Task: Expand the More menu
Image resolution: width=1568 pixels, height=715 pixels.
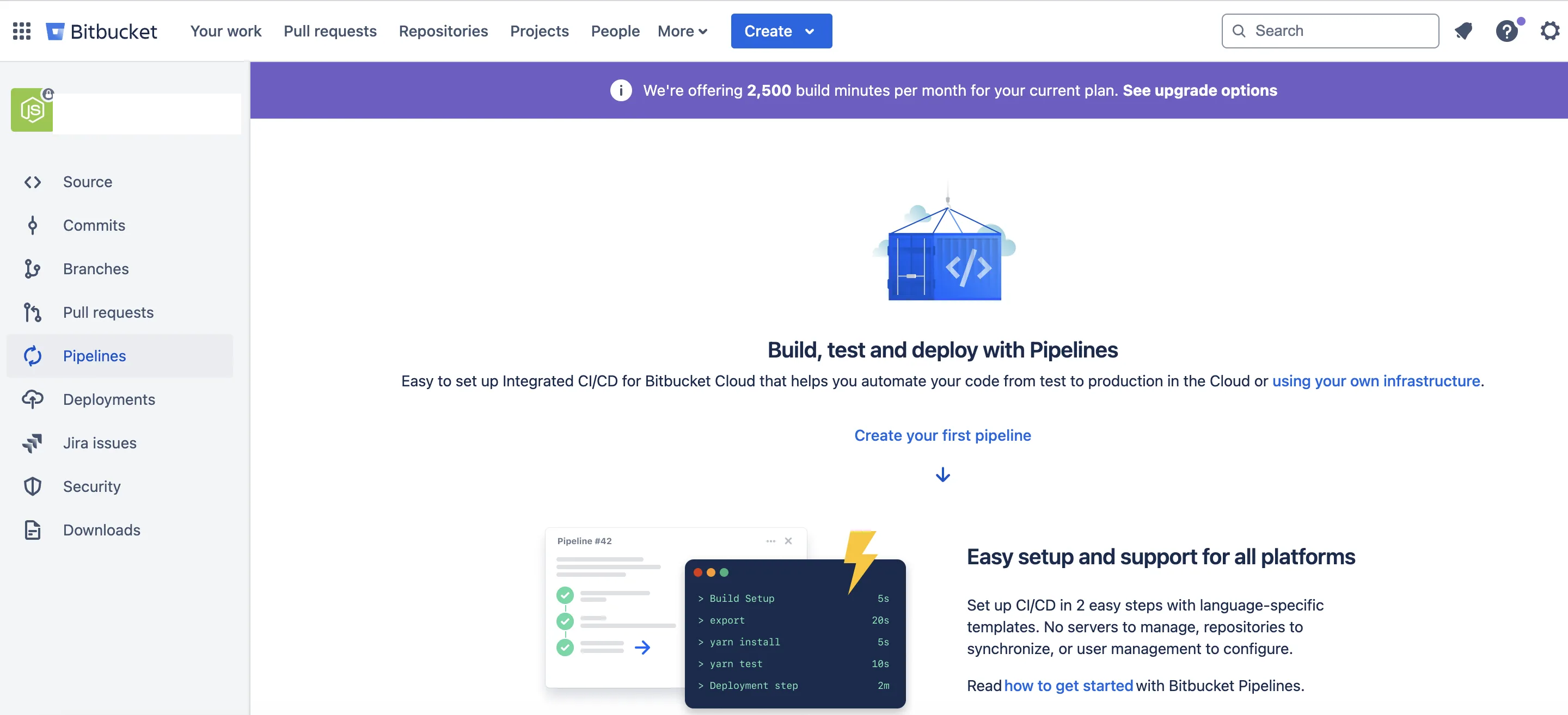Action: coord(682,31)
